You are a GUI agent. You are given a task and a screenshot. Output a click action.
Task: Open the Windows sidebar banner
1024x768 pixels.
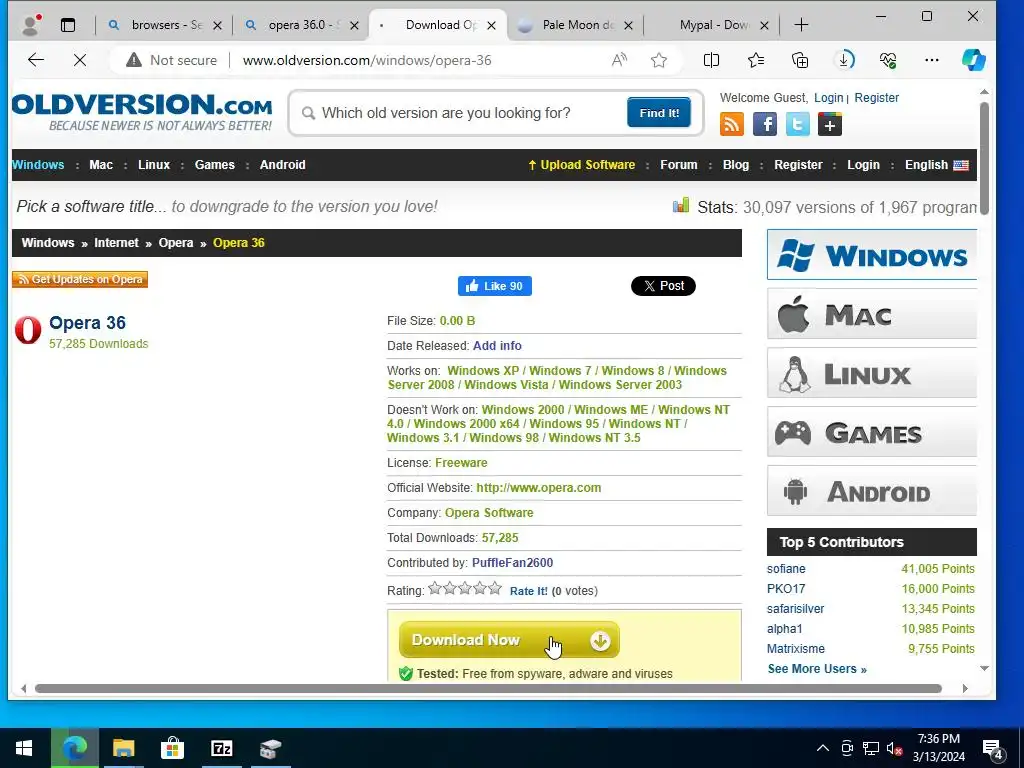[x=872, y=255]
